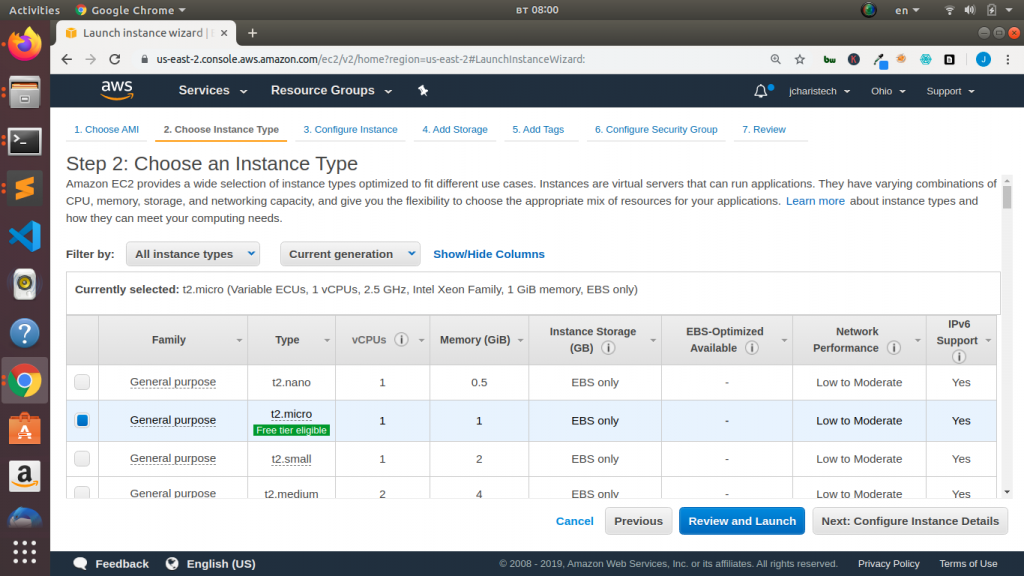Open the Bitwarden extension icon
The height and width of the screenshot is (576, 1024).
[829, 59]
